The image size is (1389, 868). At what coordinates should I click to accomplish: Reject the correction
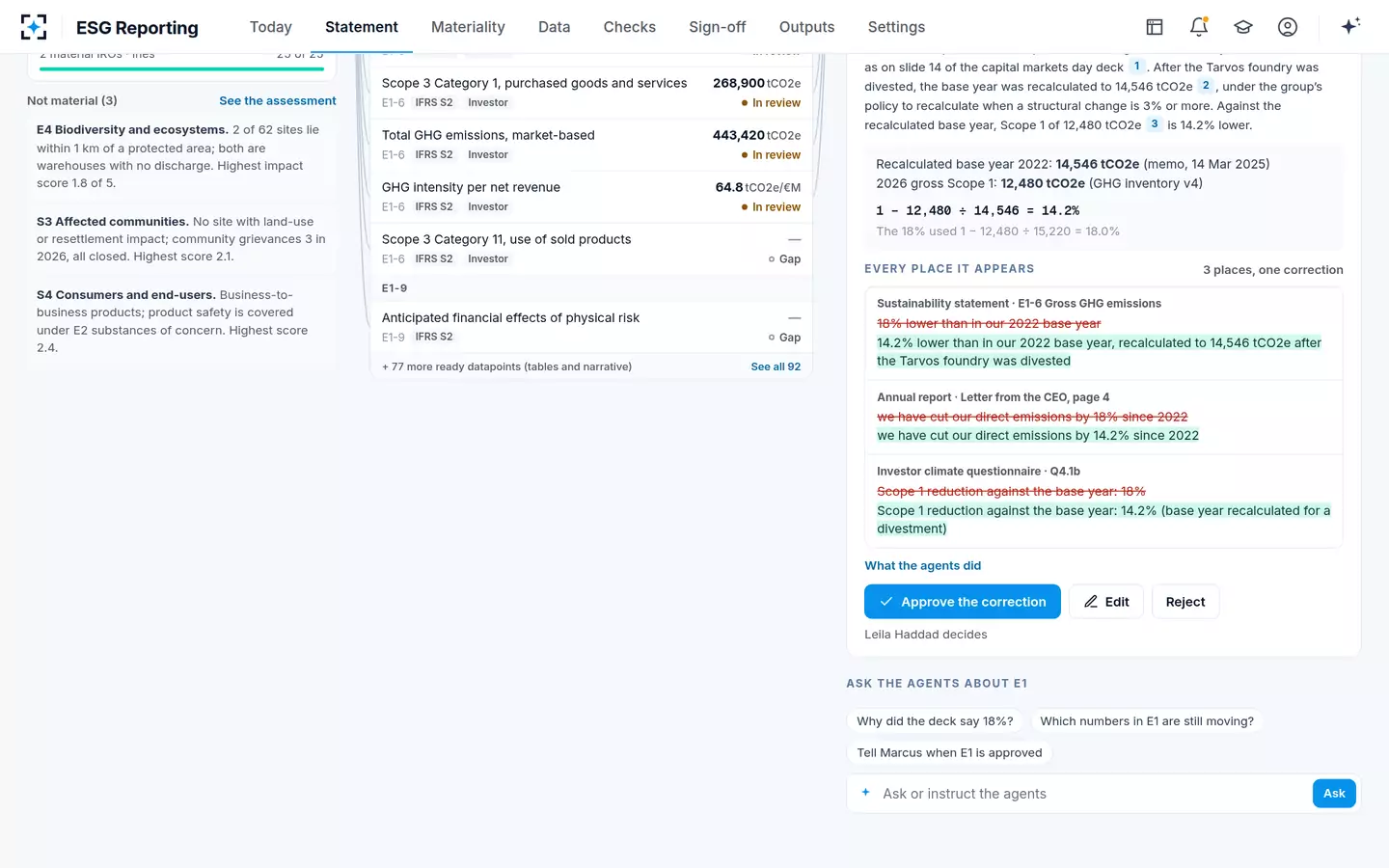[x=1185, y=602]
